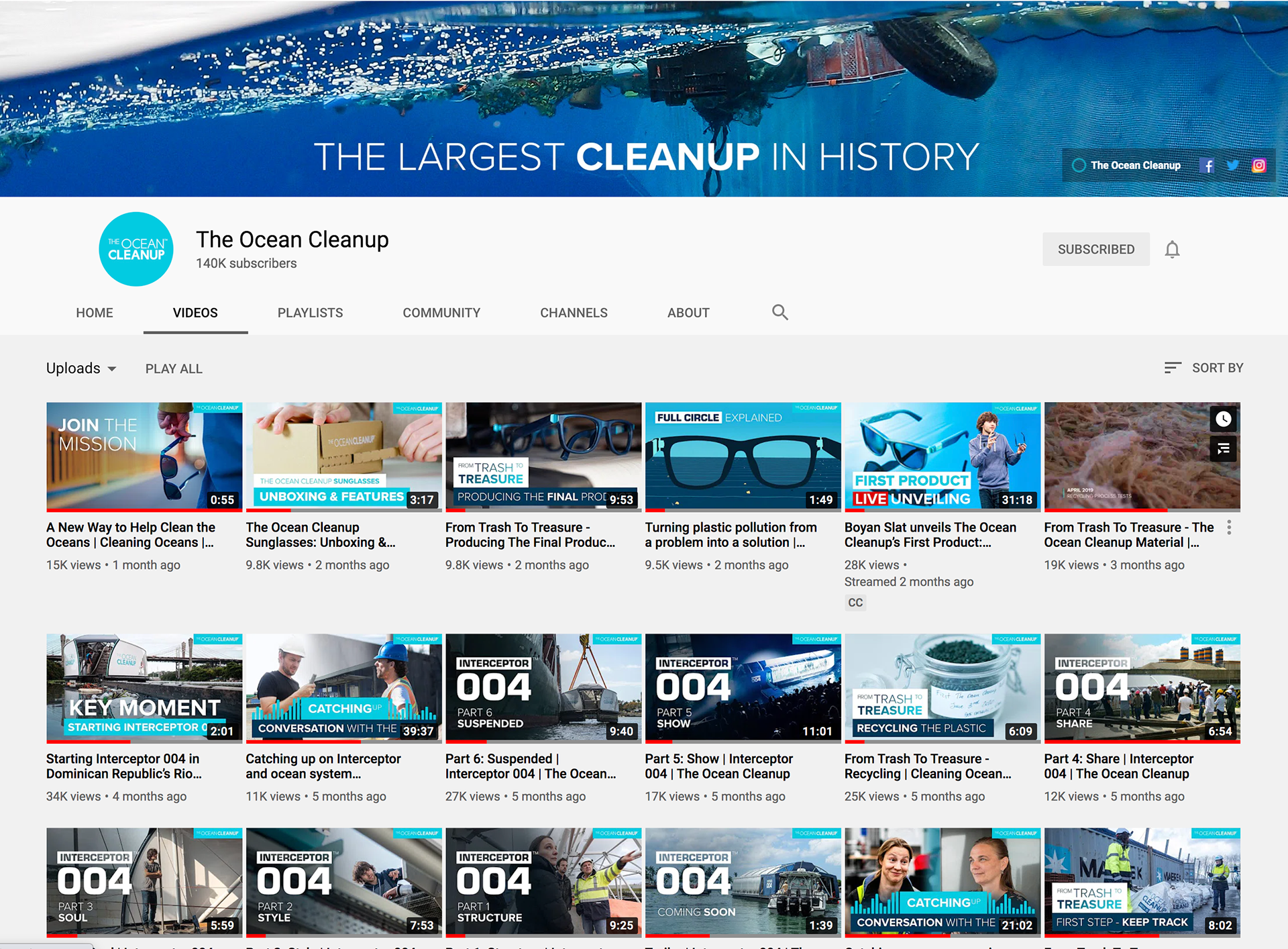Open 'Part 5: Show' video title
The height and width of the screenshot is (949, 1288).
[x=718, y=766]
